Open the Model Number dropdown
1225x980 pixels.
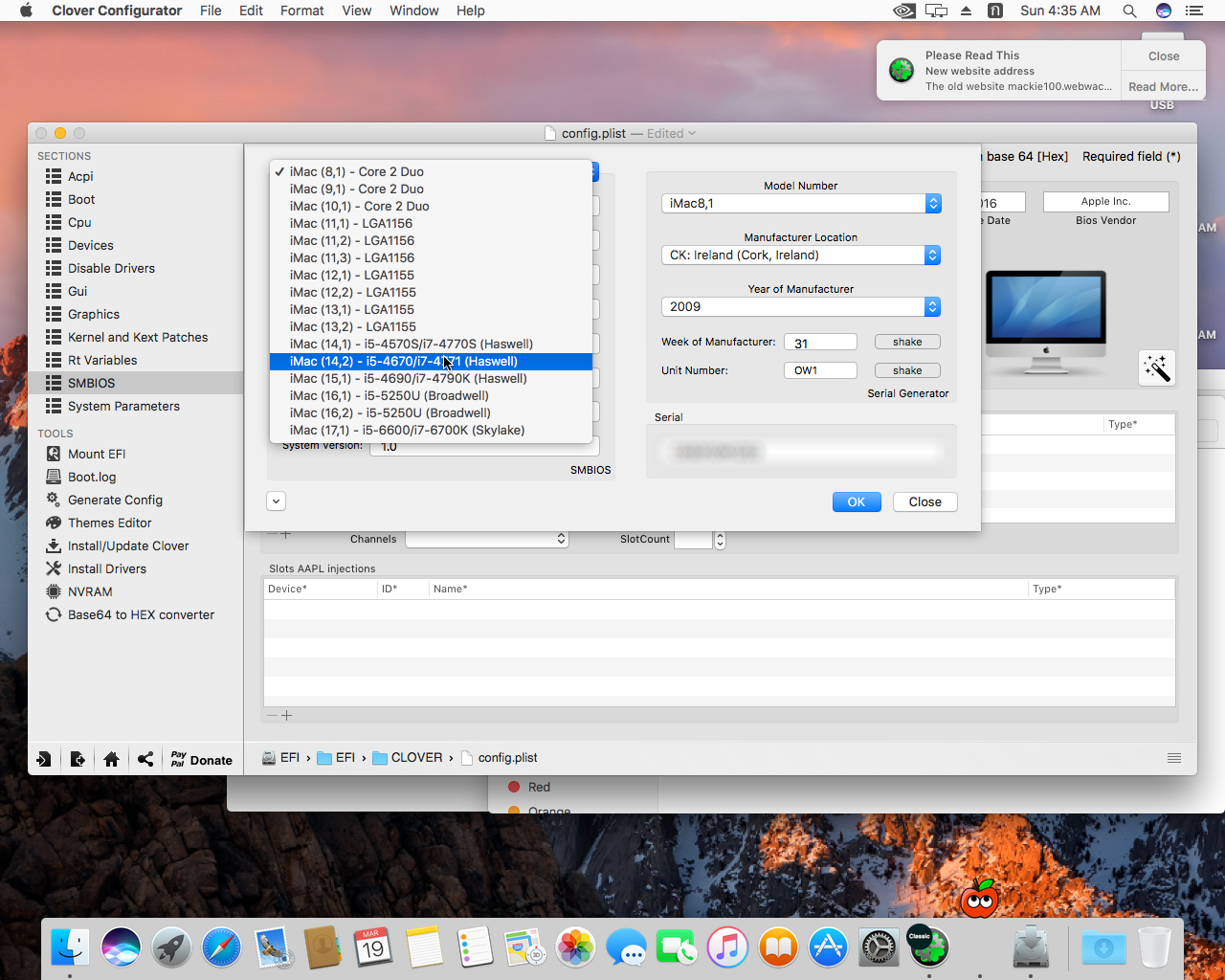point(801,203)
